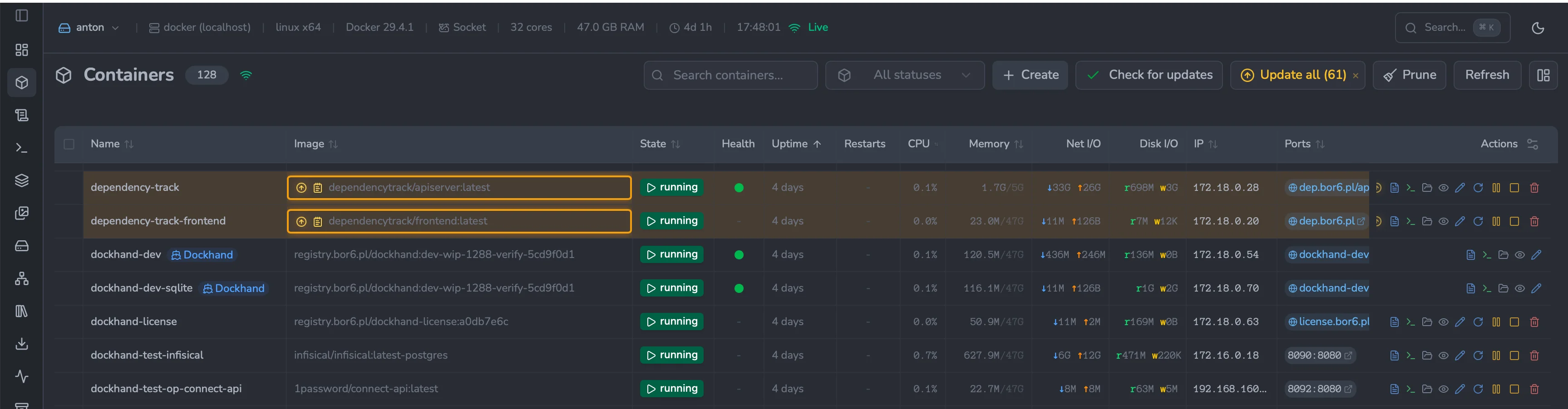The image size is (1568, 409).
Task: Click the Prune button
Action: [x=1409, y=75]
